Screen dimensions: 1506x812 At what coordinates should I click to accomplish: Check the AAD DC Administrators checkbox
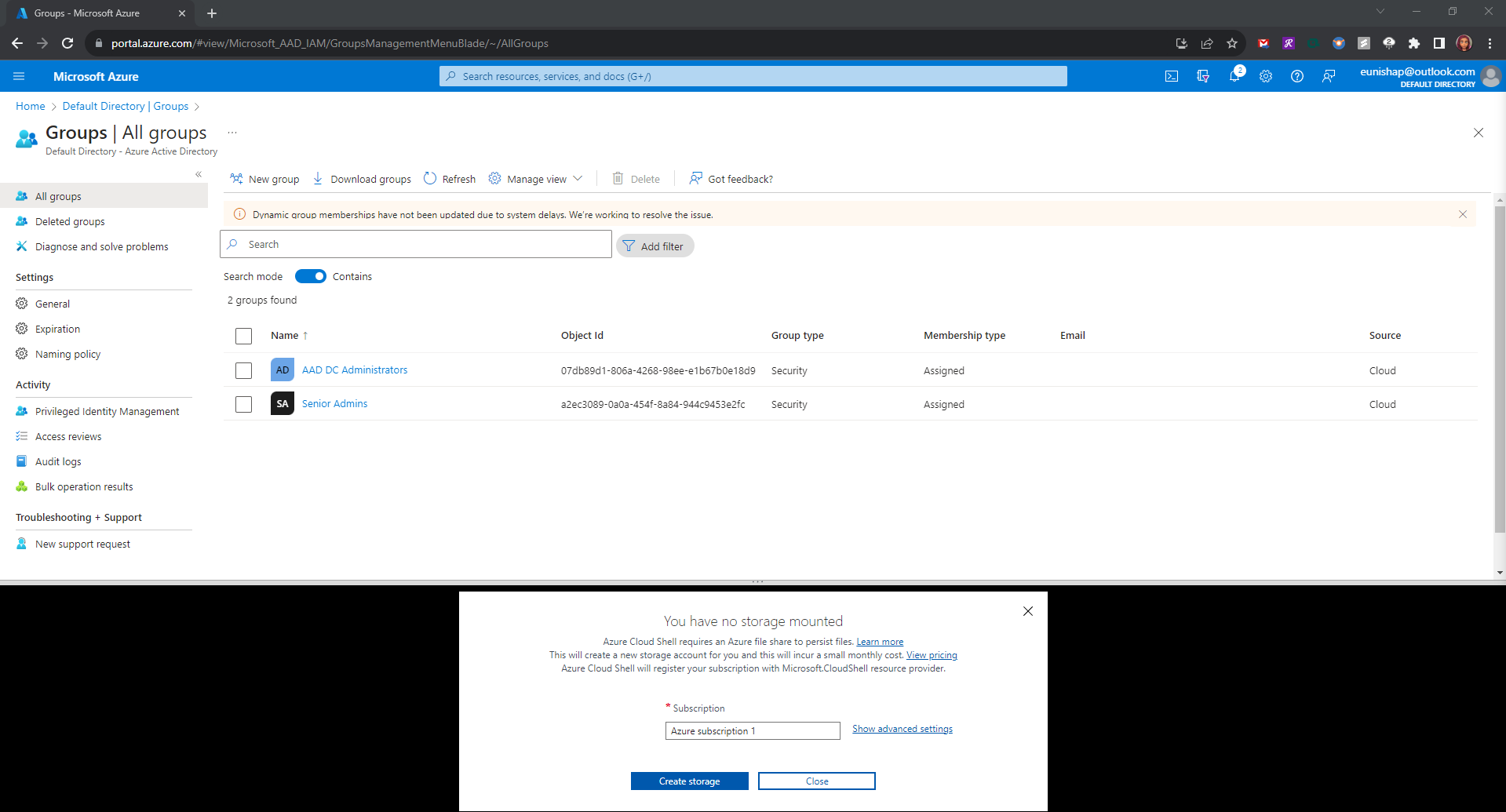pyautogui.click(x=244, y=370)
